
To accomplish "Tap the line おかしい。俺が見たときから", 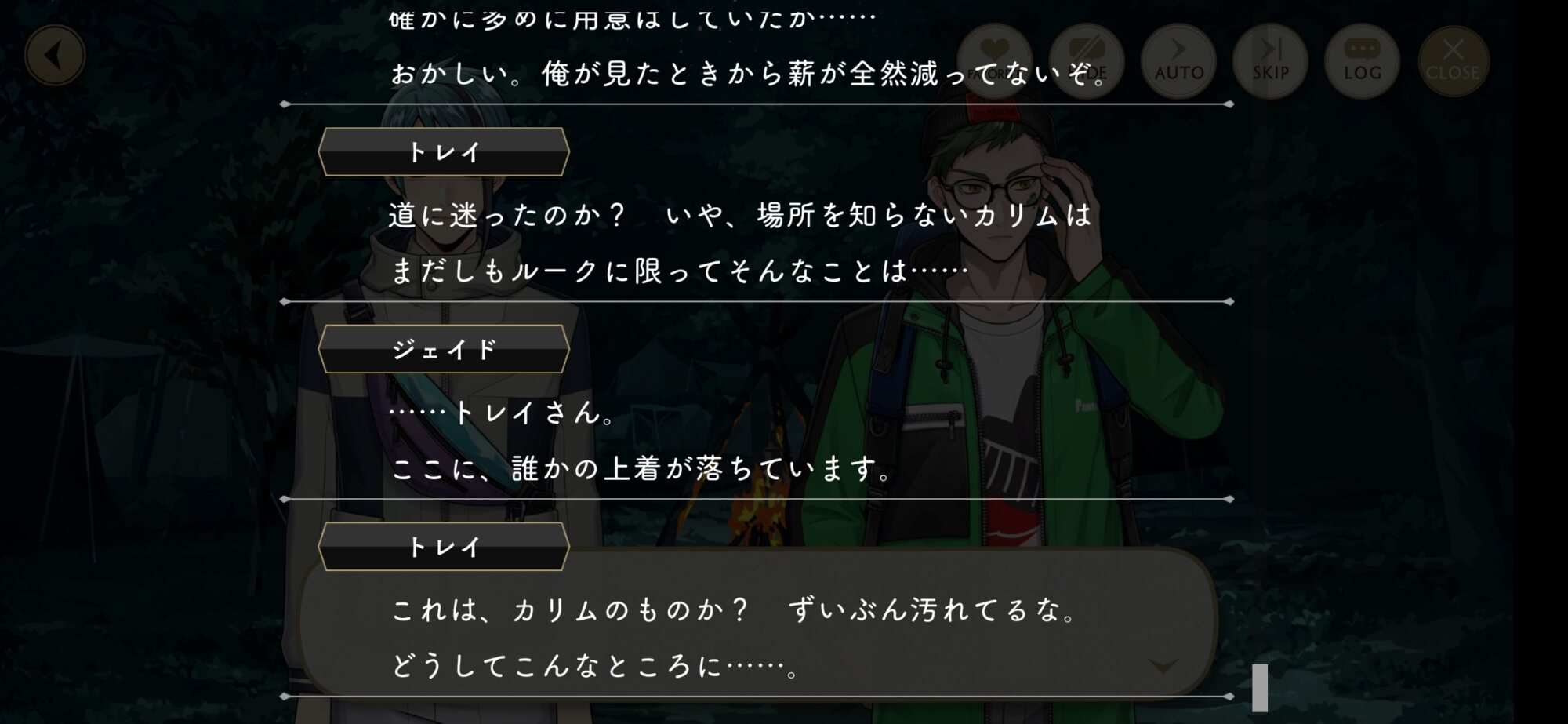I will coord(750,75).
